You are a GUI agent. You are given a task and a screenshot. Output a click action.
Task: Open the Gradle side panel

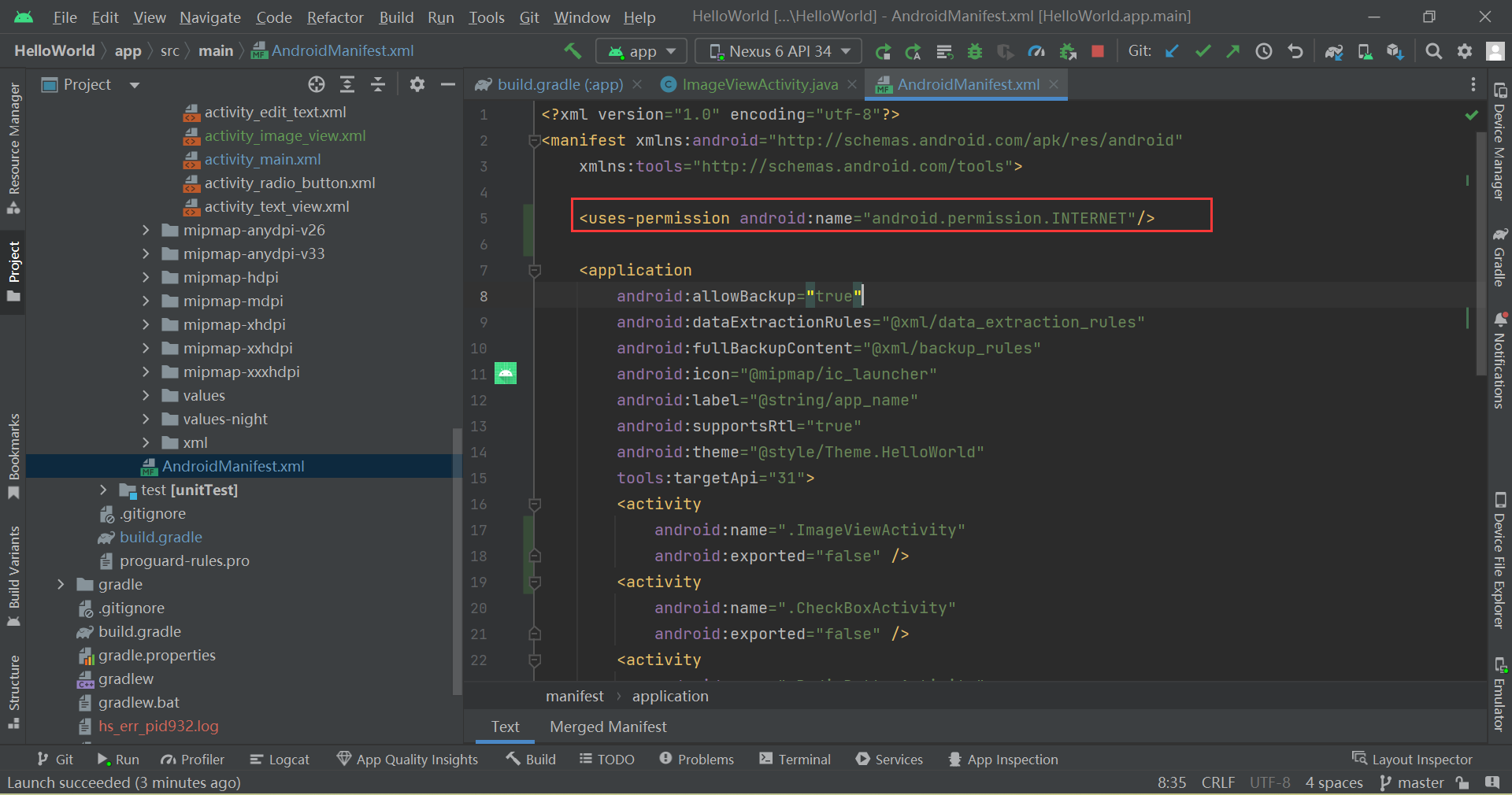coord(1499,257)
